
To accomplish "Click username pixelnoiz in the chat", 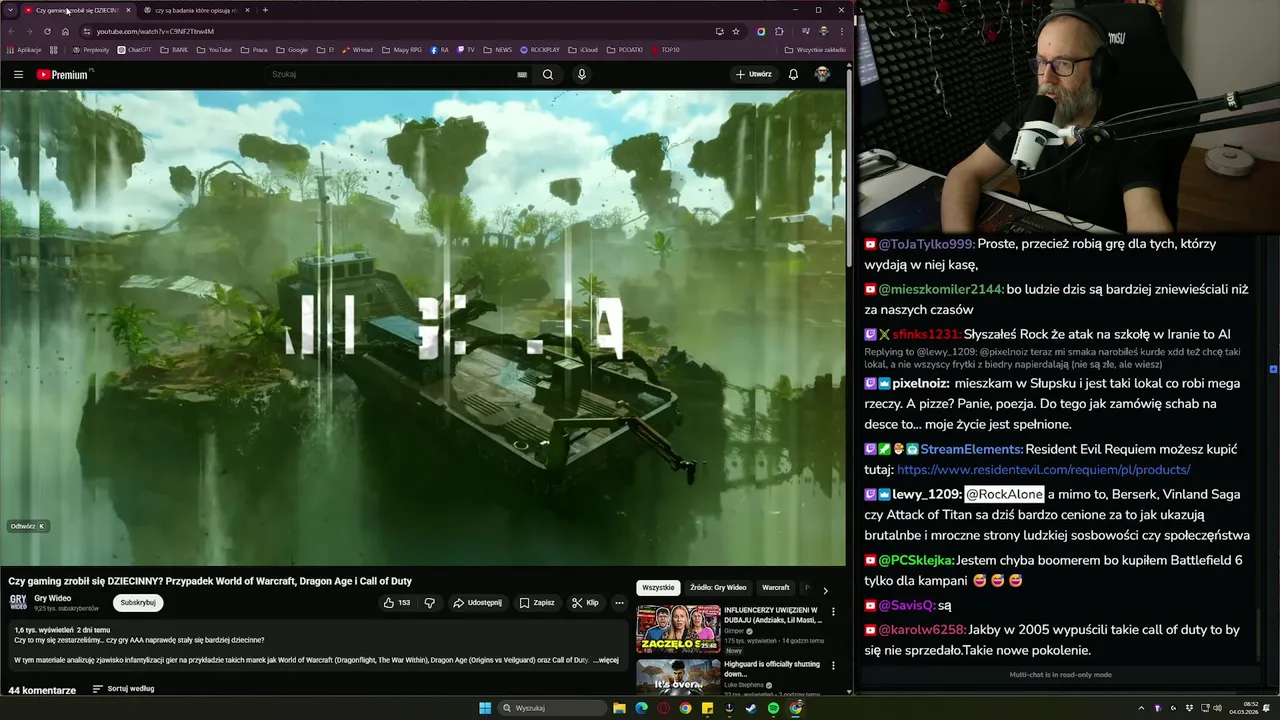I will (921, 383).
